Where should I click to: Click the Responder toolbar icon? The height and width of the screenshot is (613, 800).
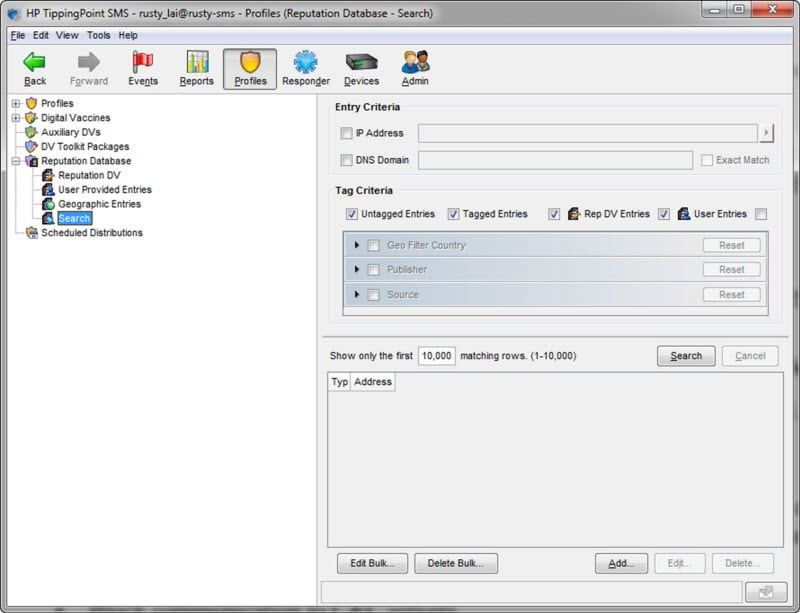coord(305,68)
